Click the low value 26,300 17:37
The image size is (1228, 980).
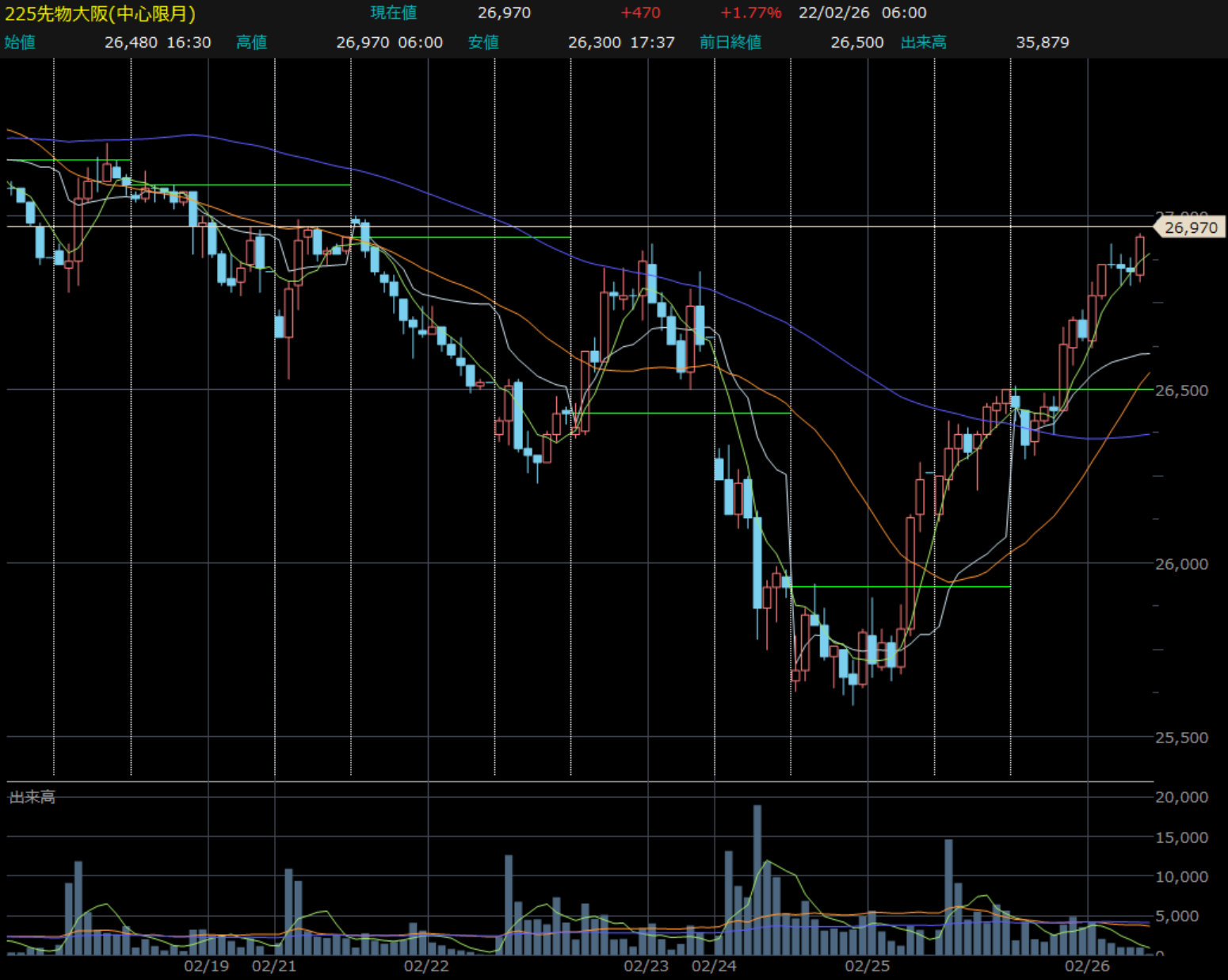pos(621,42)
